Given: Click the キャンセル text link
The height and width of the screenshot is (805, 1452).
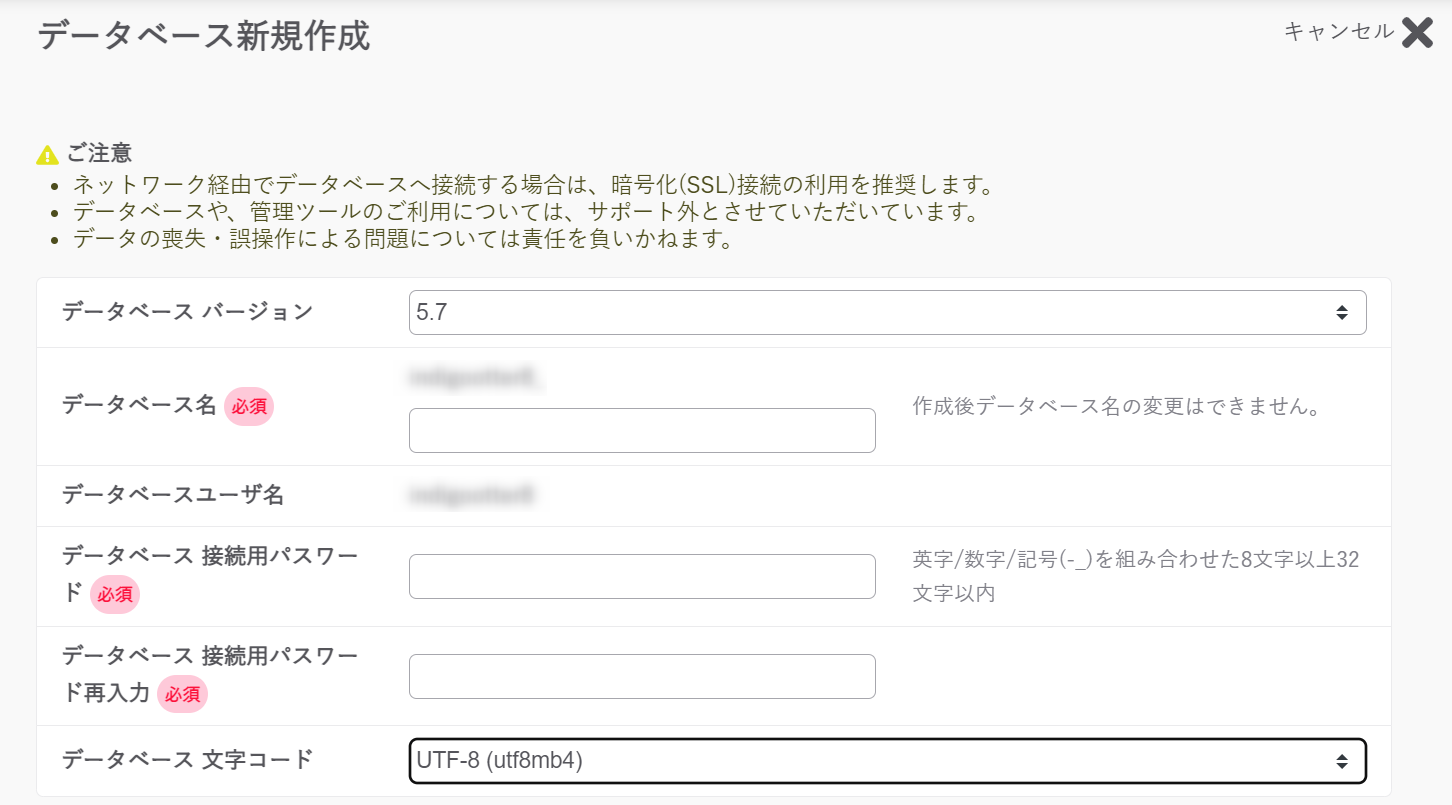Looking at the screenshot, I should click(x=1338, y=32).
